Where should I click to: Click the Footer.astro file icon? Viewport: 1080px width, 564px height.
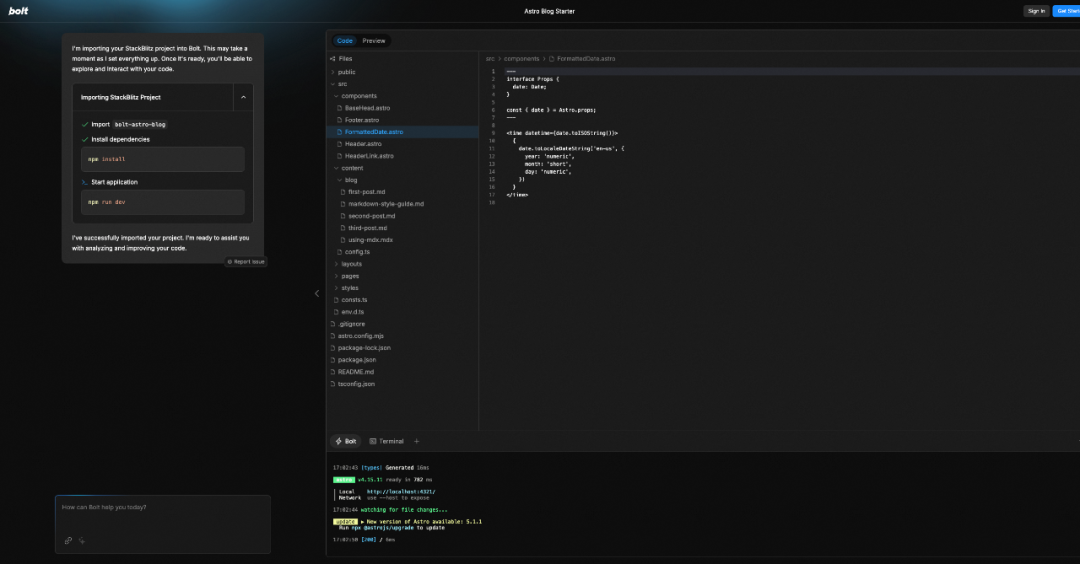tap(340, 120)
